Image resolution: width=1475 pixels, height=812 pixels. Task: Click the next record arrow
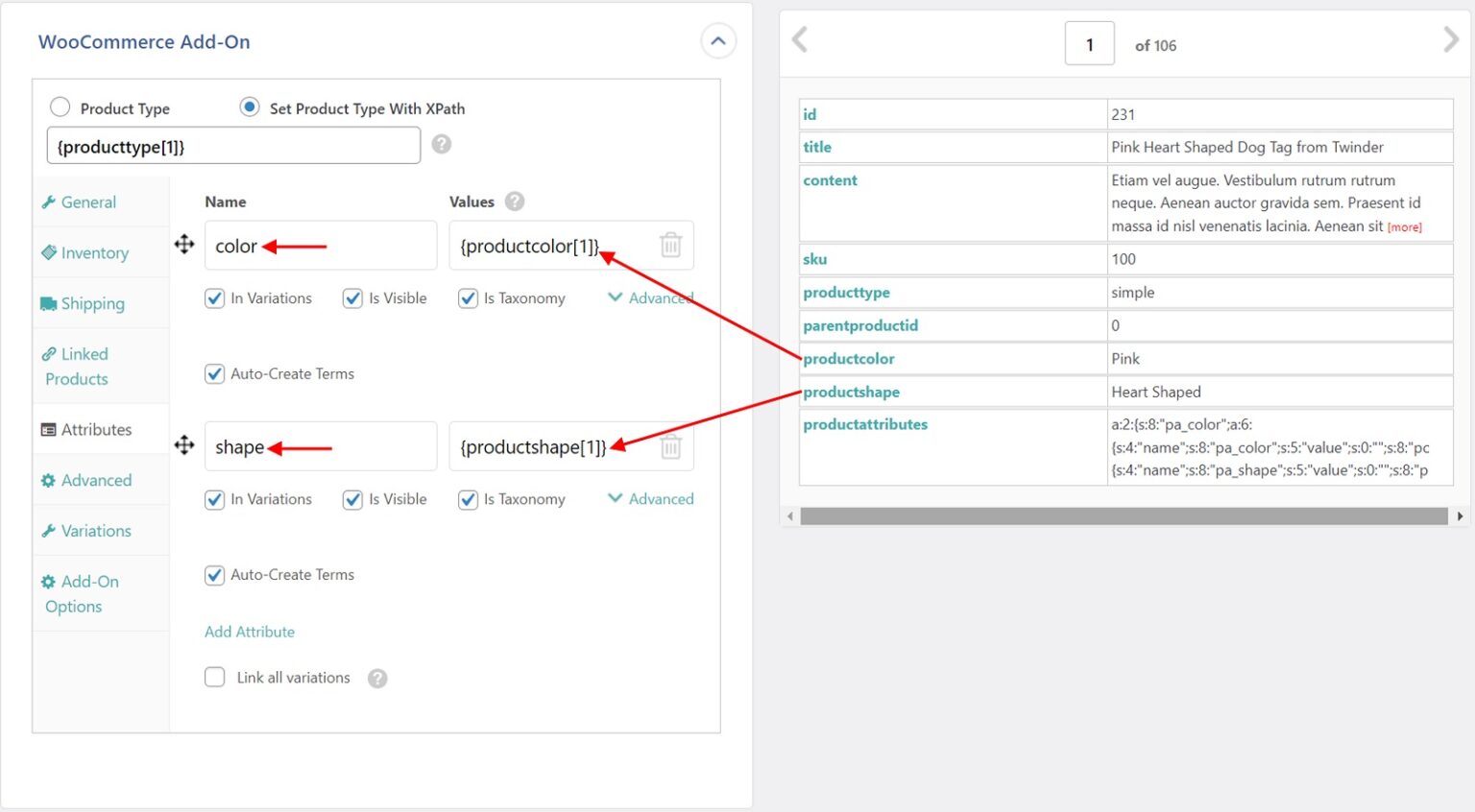pos(1453,39)
